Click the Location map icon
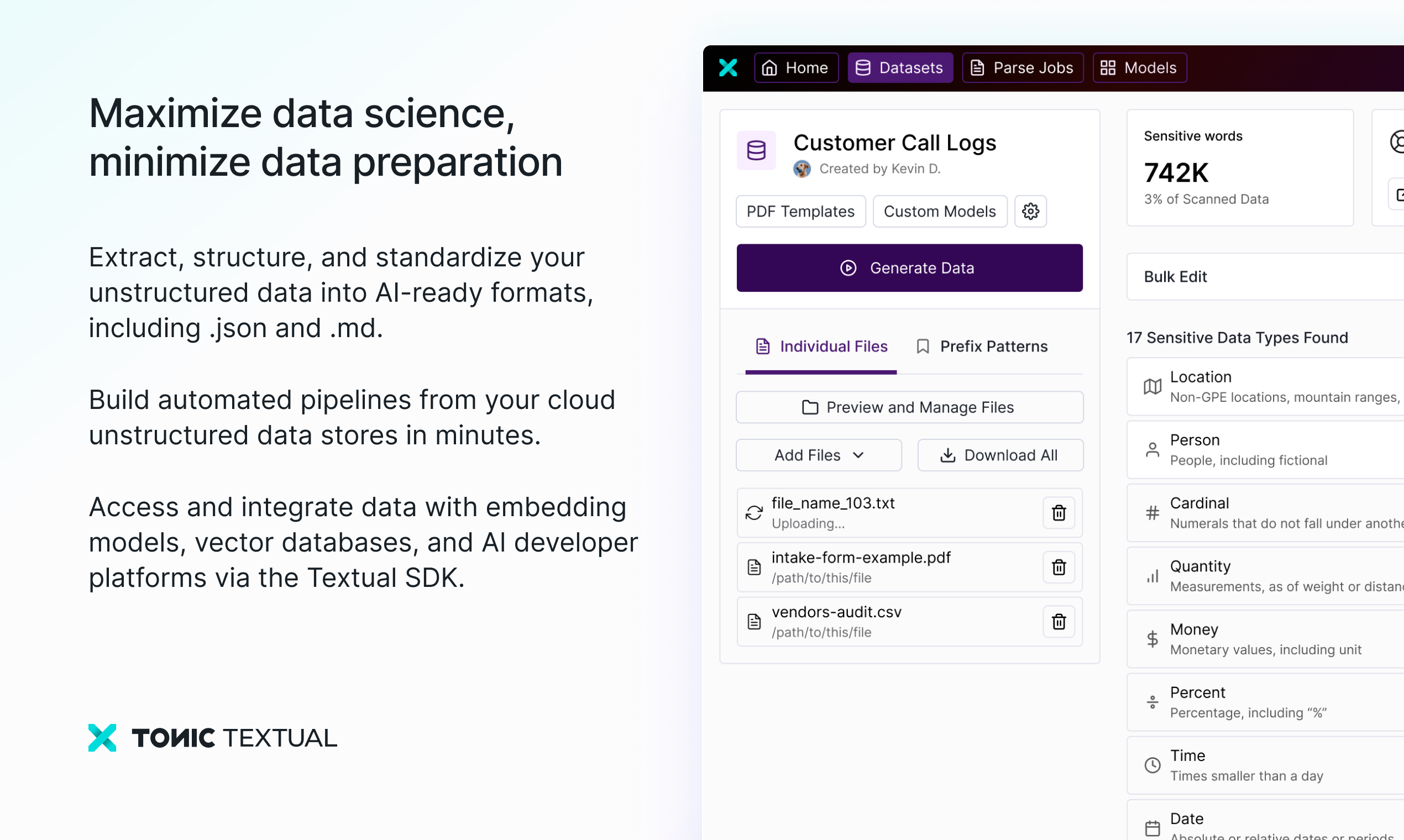This screenshot has height=840, width=1404. pyautogui.click(x=1152, y=387)
